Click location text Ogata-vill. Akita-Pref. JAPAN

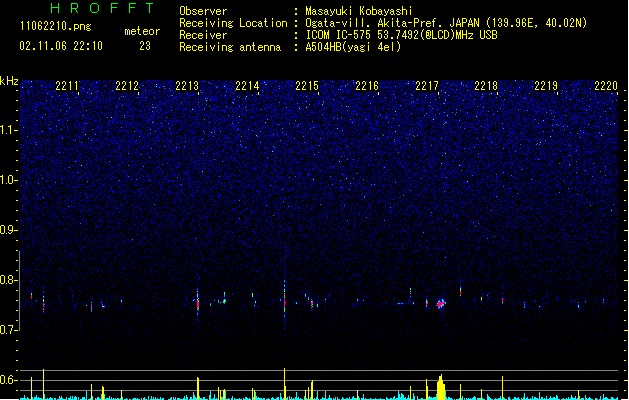tap(392, 23)
